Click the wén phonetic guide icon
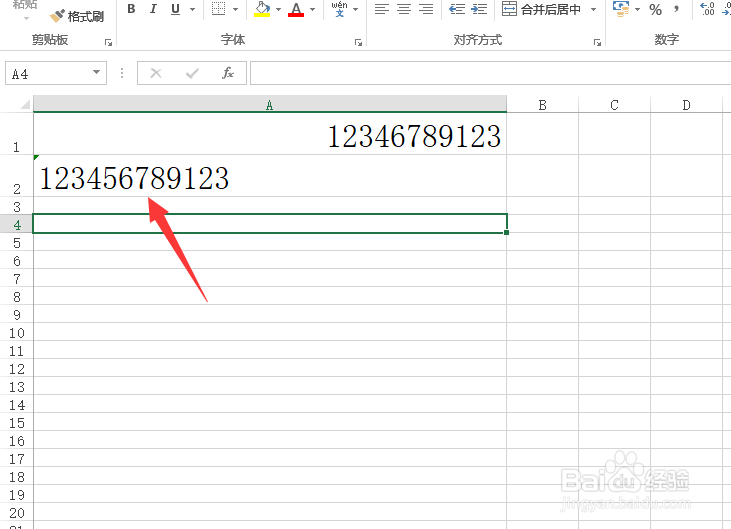This screenshot has width=731, height=529. pos(339,9)
